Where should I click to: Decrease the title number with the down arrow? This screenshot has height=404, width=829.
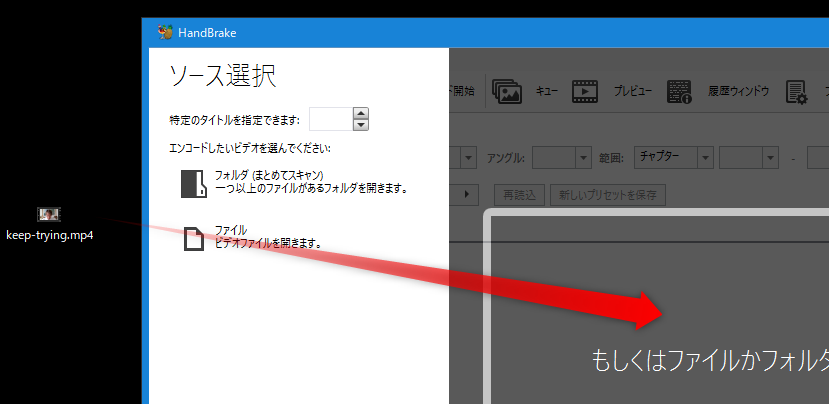coord(361,125)
